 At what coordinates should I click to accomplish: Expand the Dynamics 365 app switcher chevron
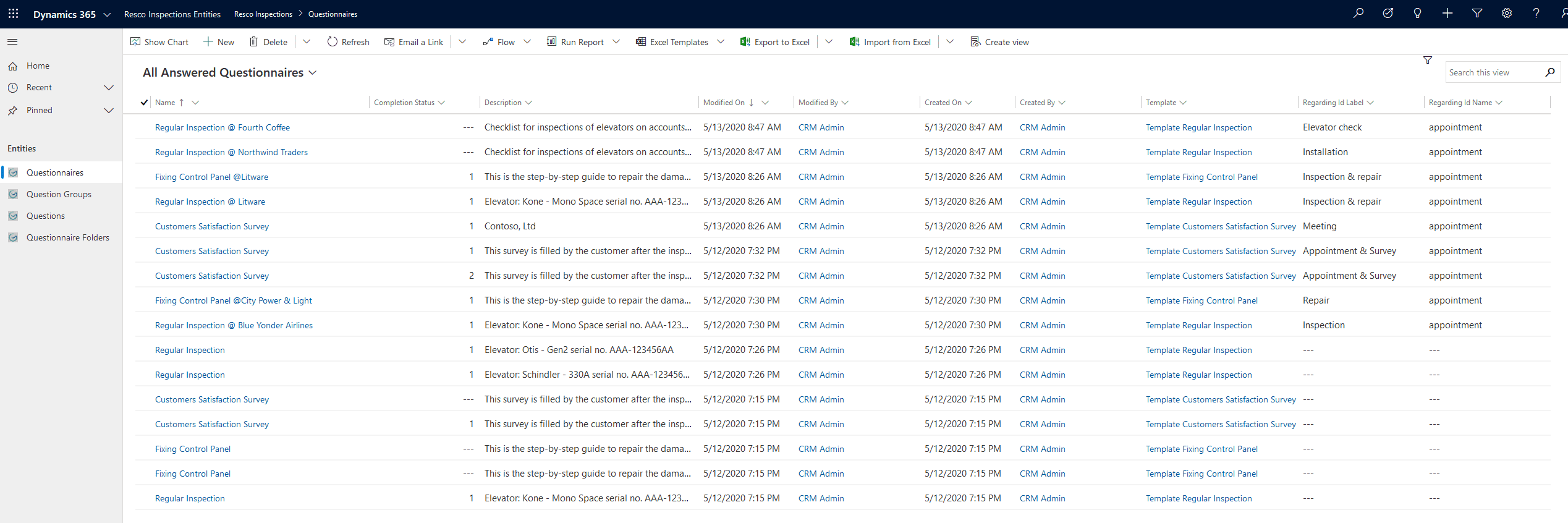point(107,14)
